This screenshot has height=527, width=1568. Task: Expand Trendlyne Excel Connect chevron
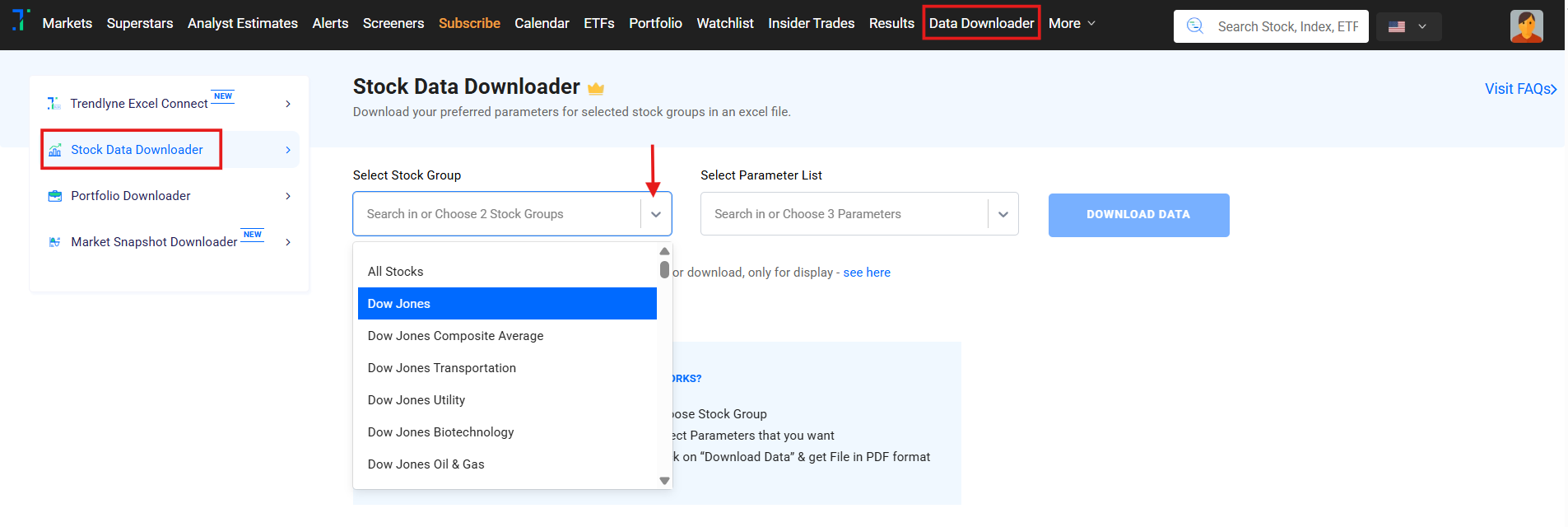tap(288, 104)
